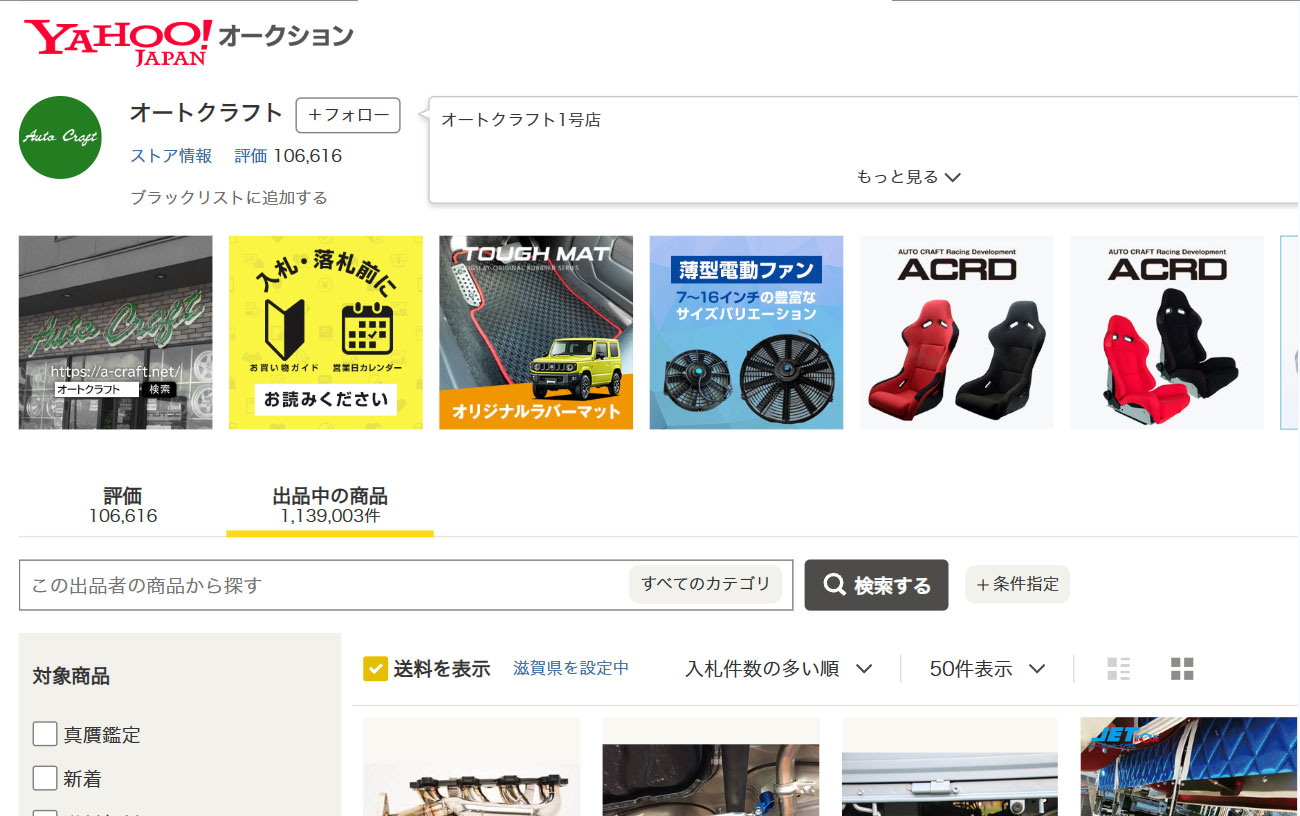
Task: Switch to grid view layout icon
Action: tap(1182, 669)
